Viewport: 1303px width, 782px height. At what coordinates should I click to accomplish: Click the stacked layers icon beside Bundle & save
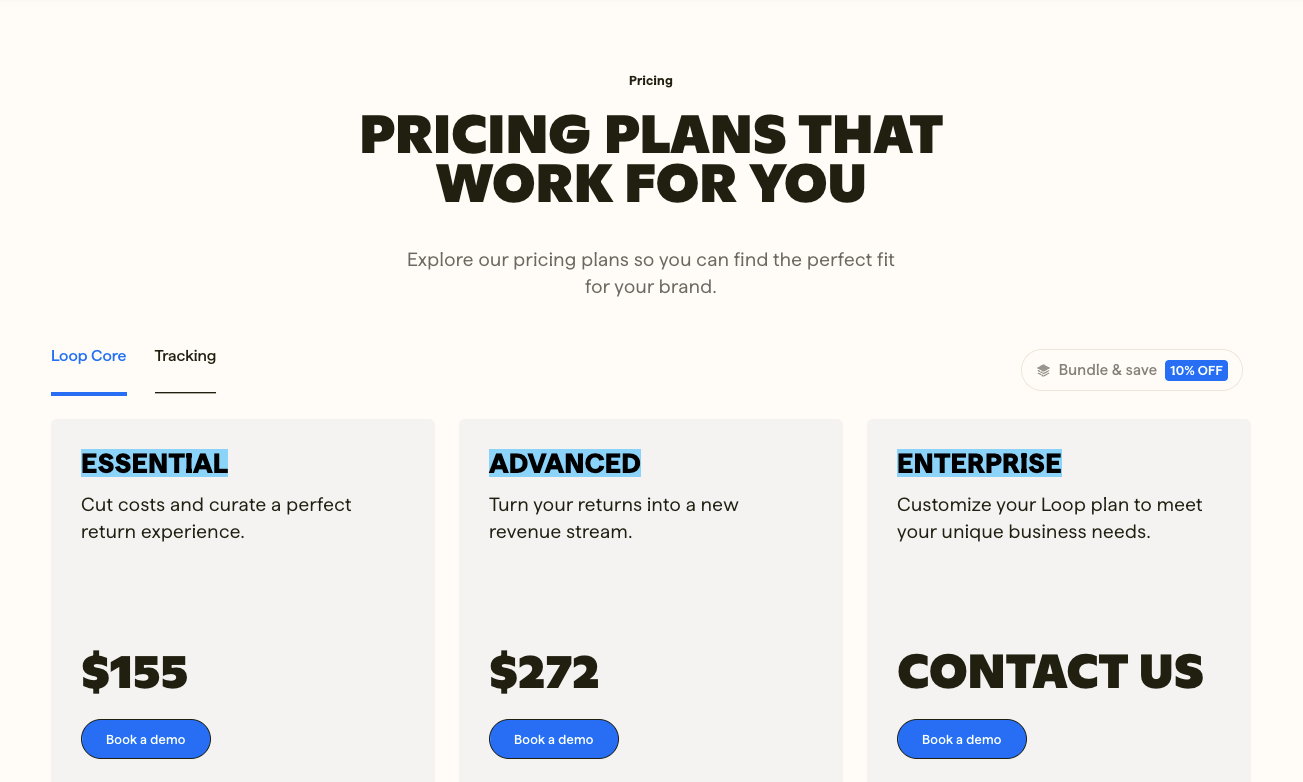1043,370
